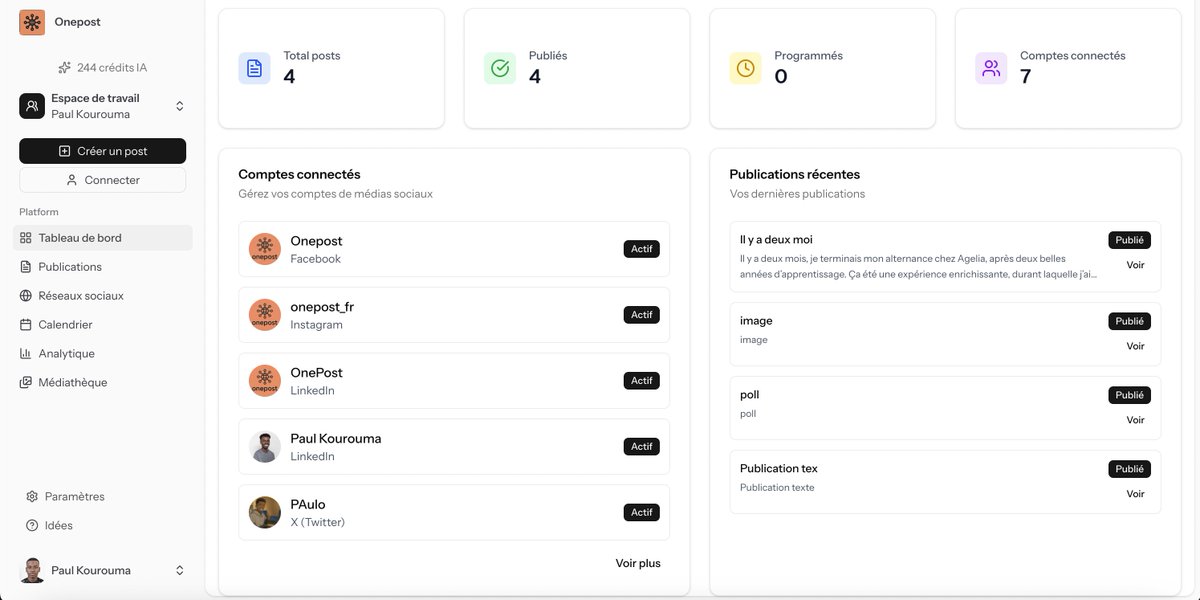Navigate to Calendrier
Viewport: 1200px width, 600px height.
pyautogui.click(x=102, y=325)
